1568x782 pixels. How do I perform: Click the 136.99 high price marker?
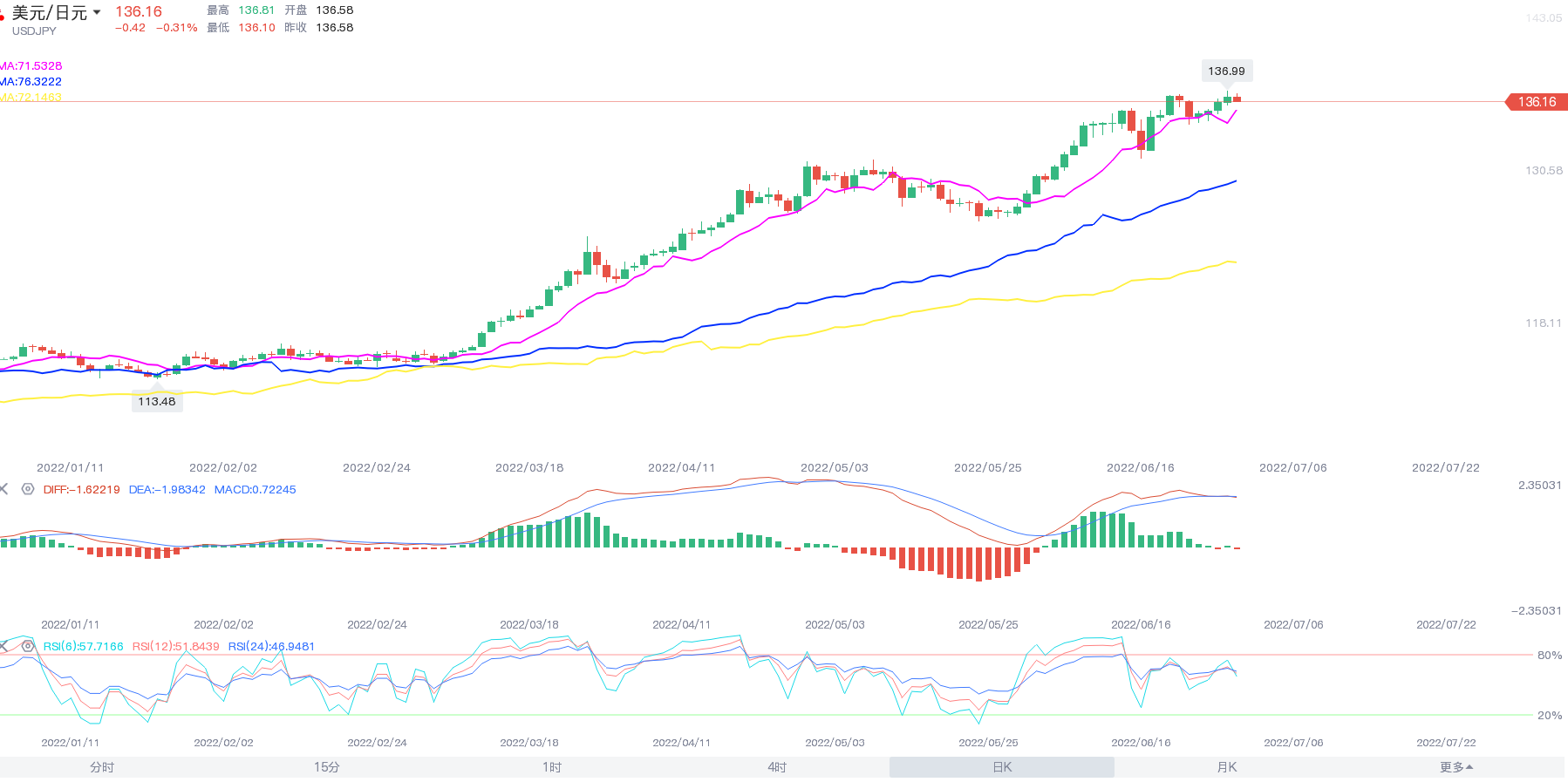point(1226,71)
